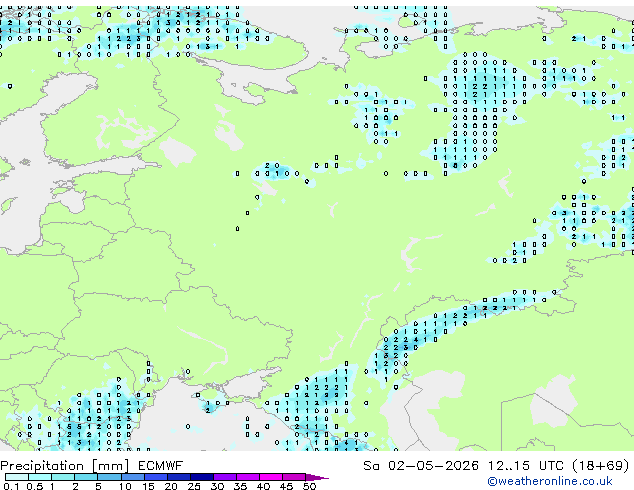Click the 0.1–0.5 mm palest legend swatch
Screen dimensions: 634x490
tap(17, 477)
